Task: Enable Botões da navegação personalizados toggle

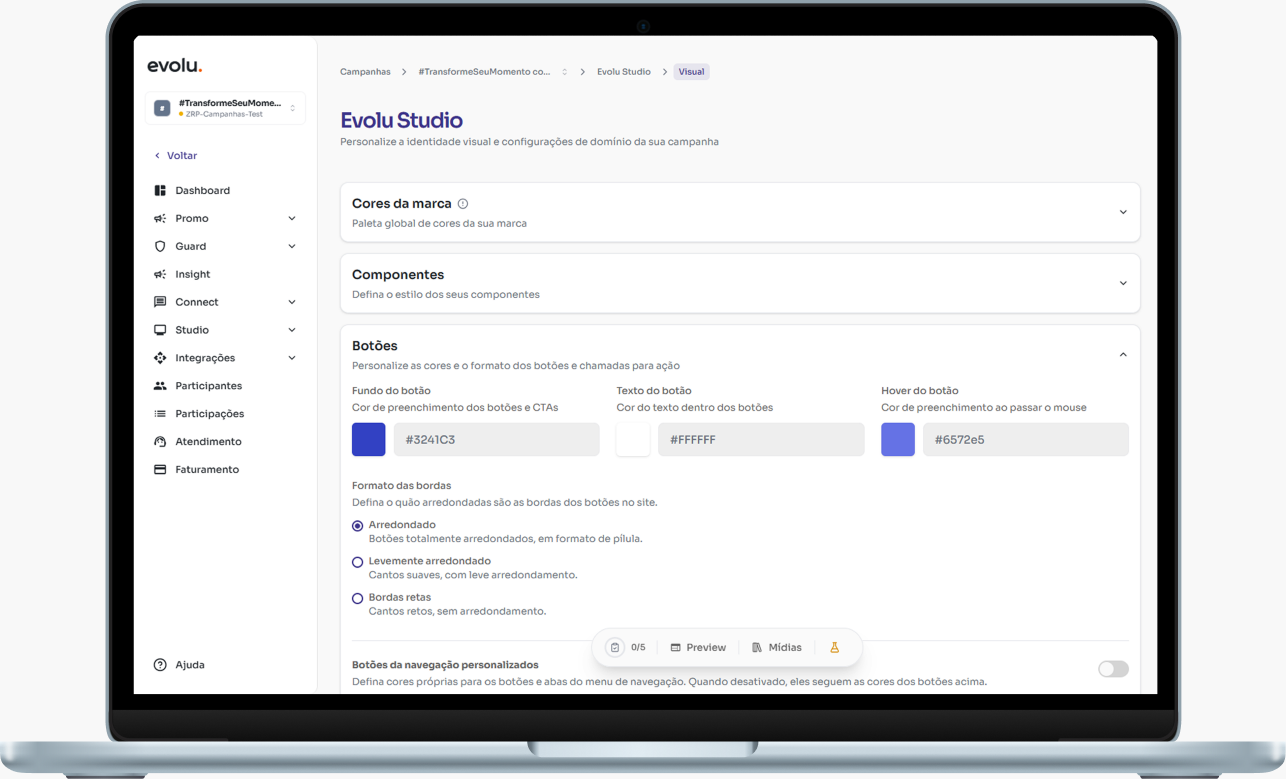Action: (x=1113, y=669)
